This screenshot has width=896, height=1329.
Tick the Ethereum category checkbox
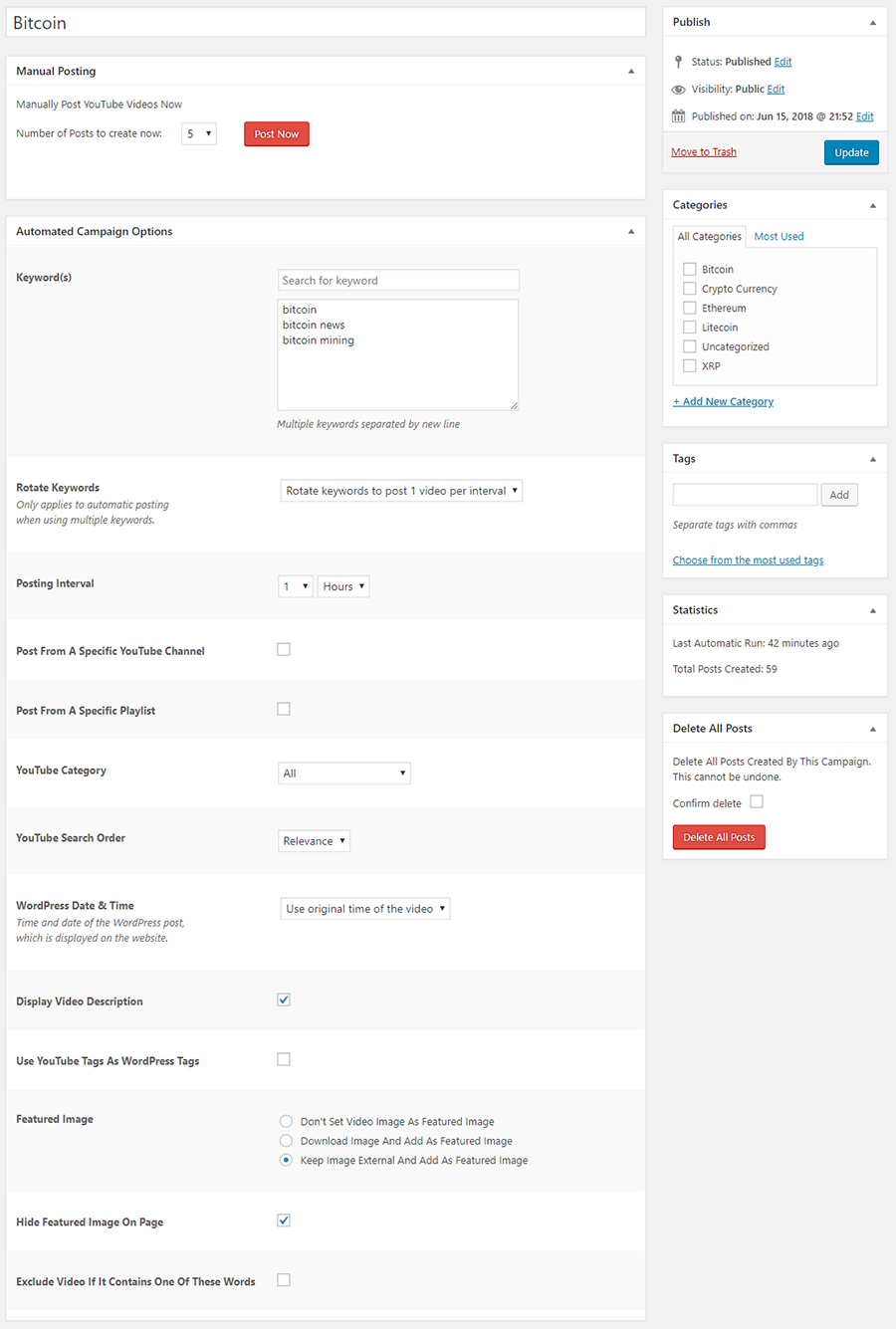coord(690,308)
